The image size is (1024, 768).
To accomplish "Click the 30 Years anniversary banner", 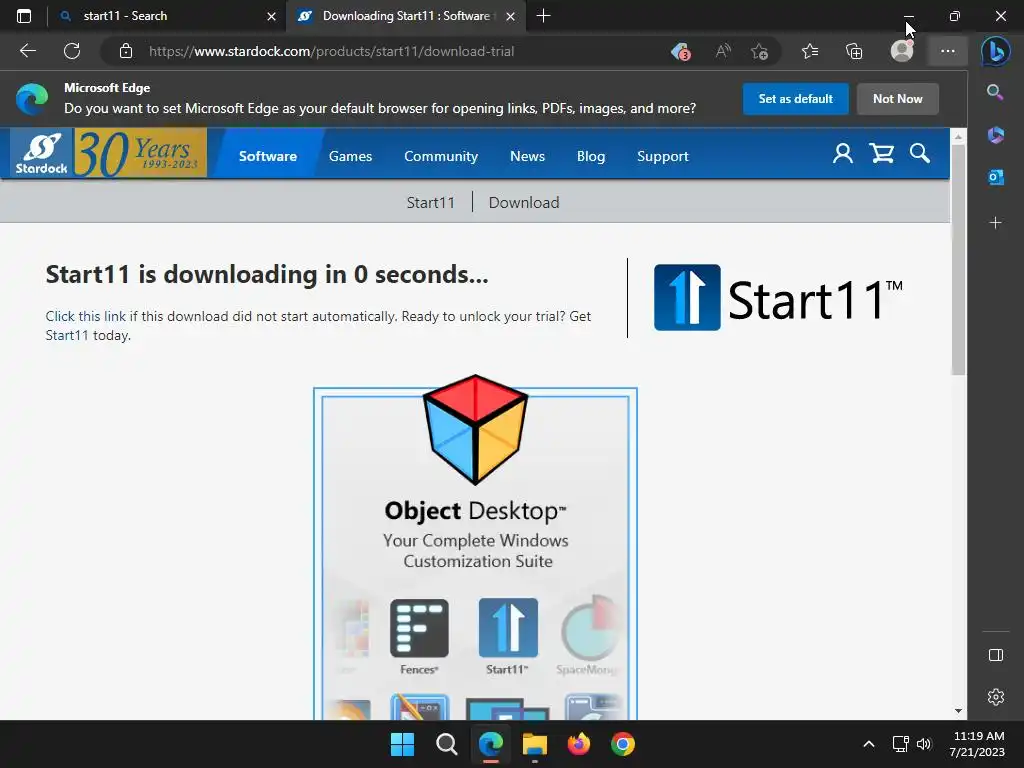I will [140, 153].
